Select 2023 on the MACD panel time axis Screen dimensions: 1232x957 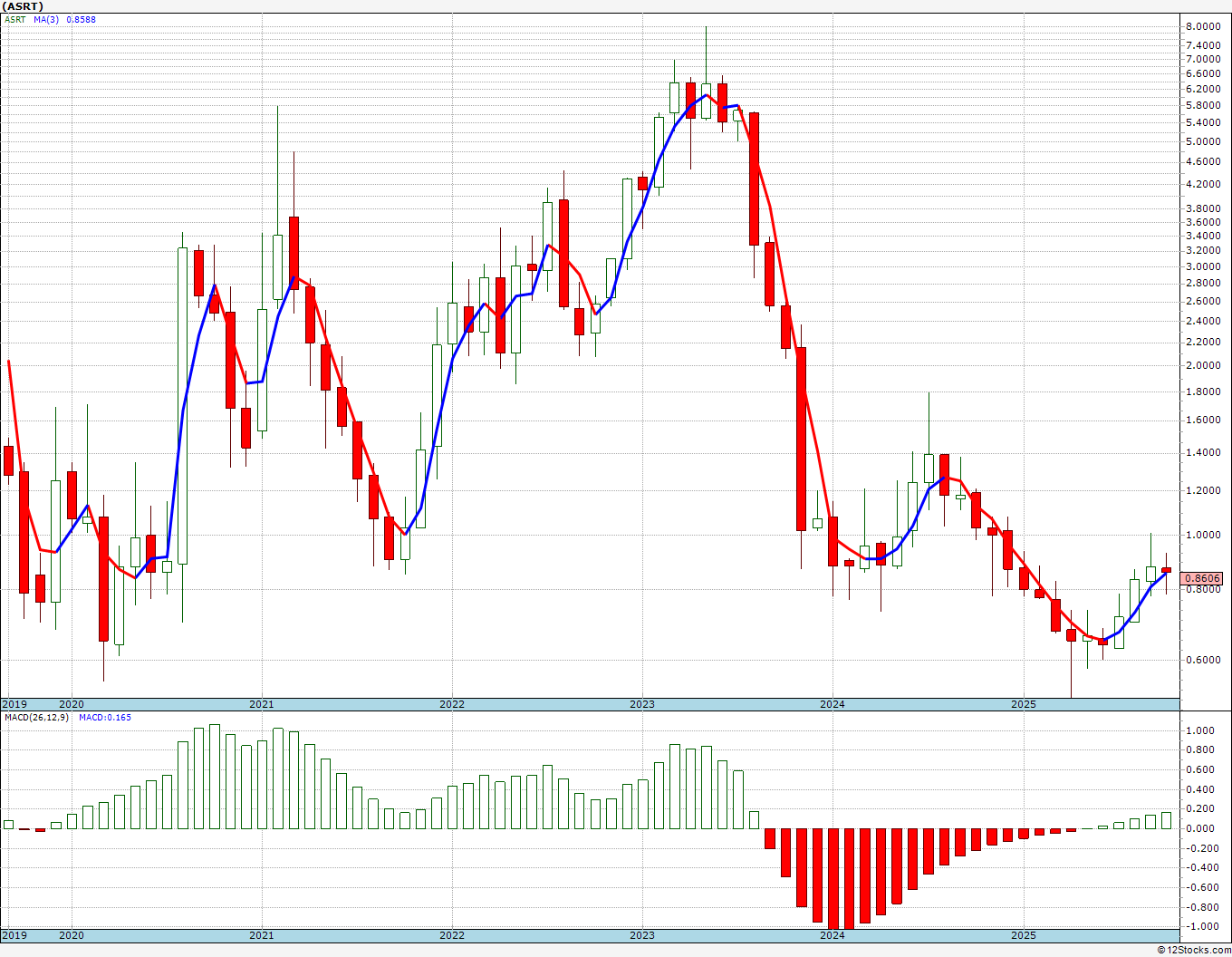point(642,935)
